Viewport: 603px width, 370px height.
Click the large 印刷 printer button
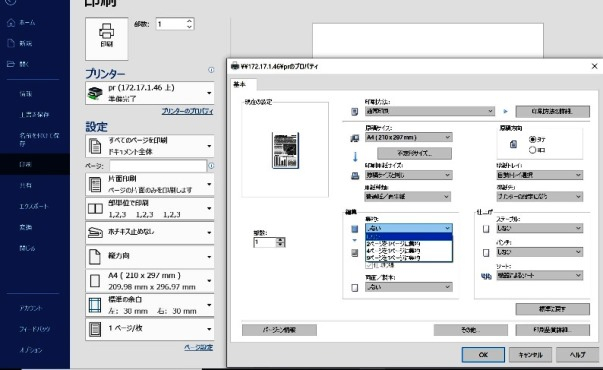click(107, 38)
